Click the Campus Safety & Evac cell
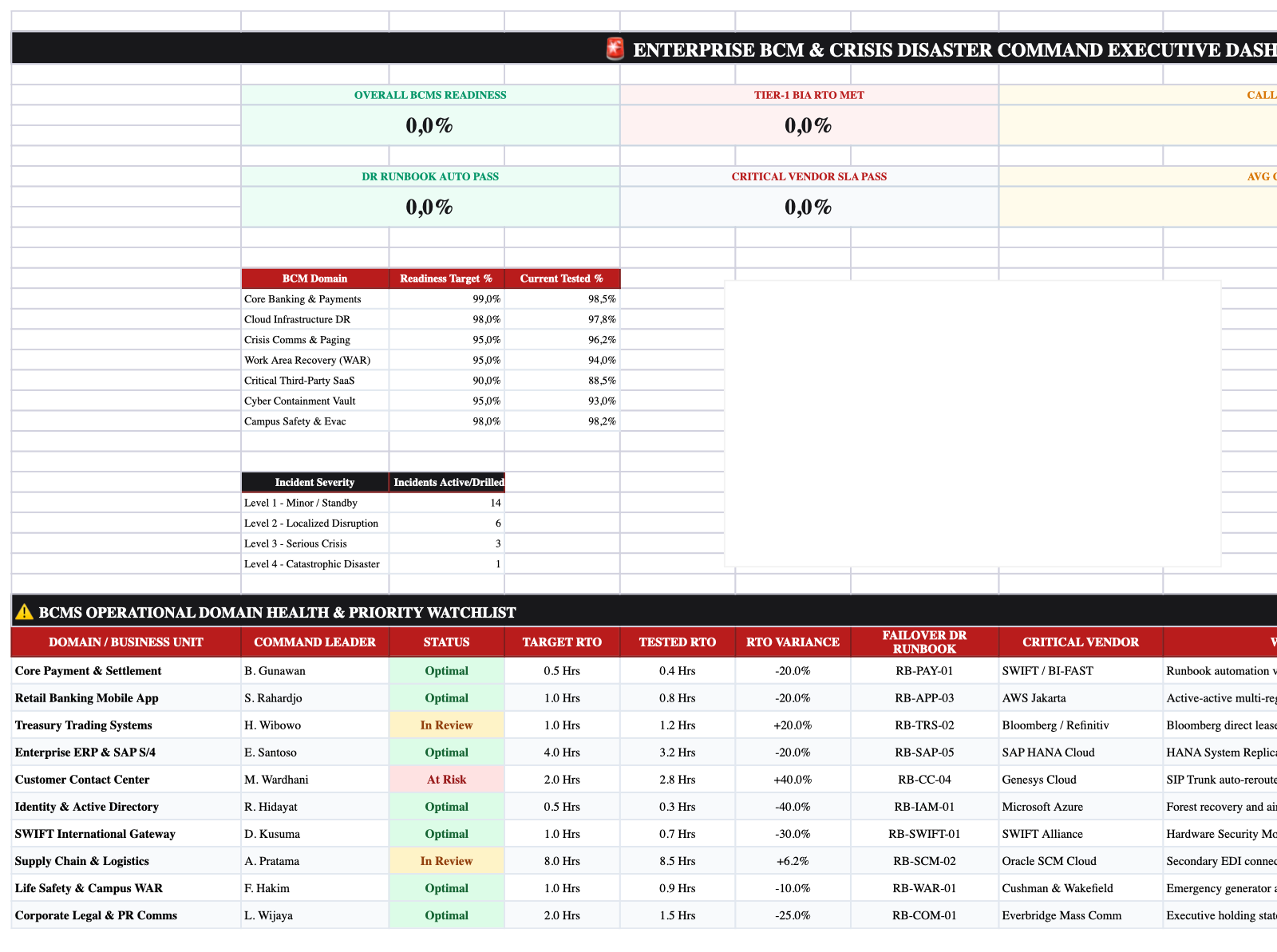Screen dimensions: 1277x952 [x=314, y=421]
